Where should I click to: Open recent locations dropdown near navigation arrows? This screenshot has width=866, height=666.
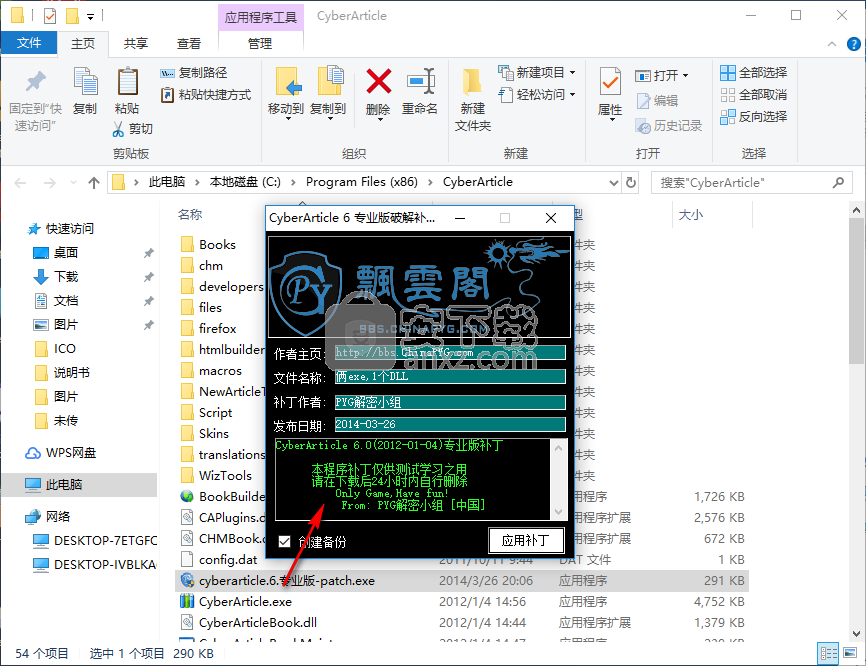pyautogui.click(x=73, y=183)
